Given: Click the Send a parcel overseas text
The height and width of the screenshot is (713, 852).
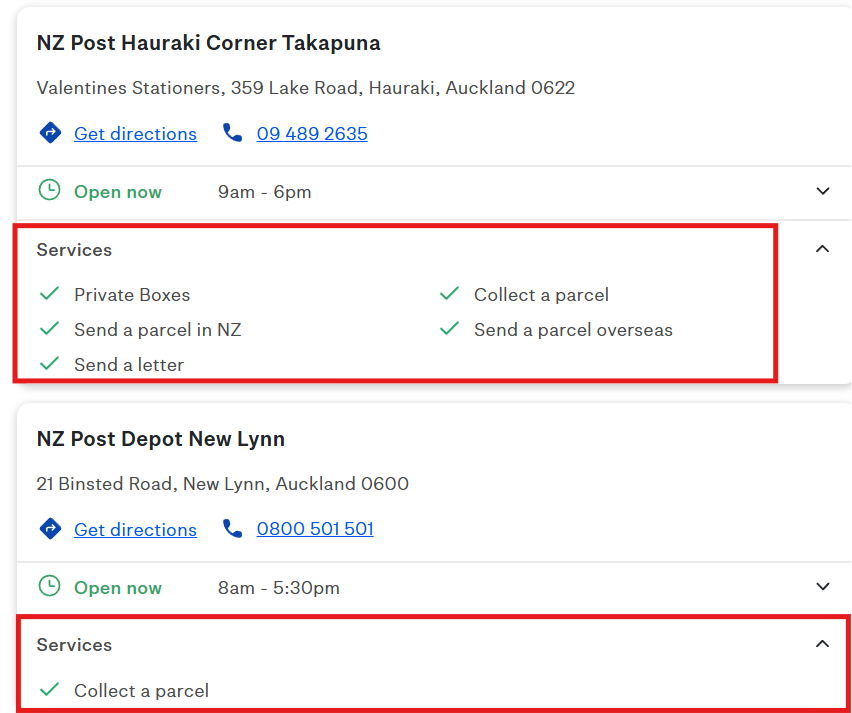Looking at the screenshot, I should (x=573, y=330).
